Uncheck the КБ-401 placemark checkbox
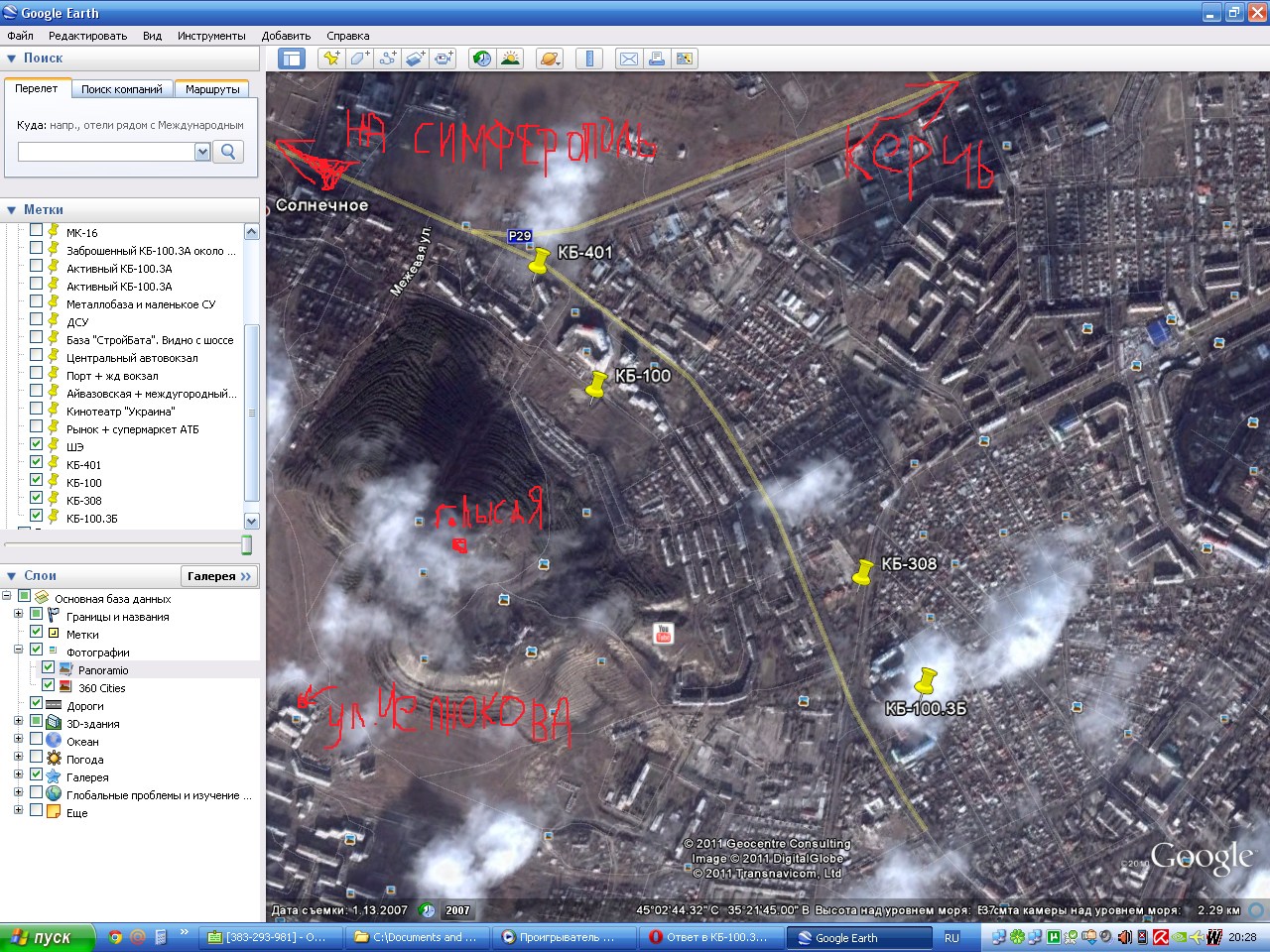This screenshot has height=952, width=1270. [37, 464]
